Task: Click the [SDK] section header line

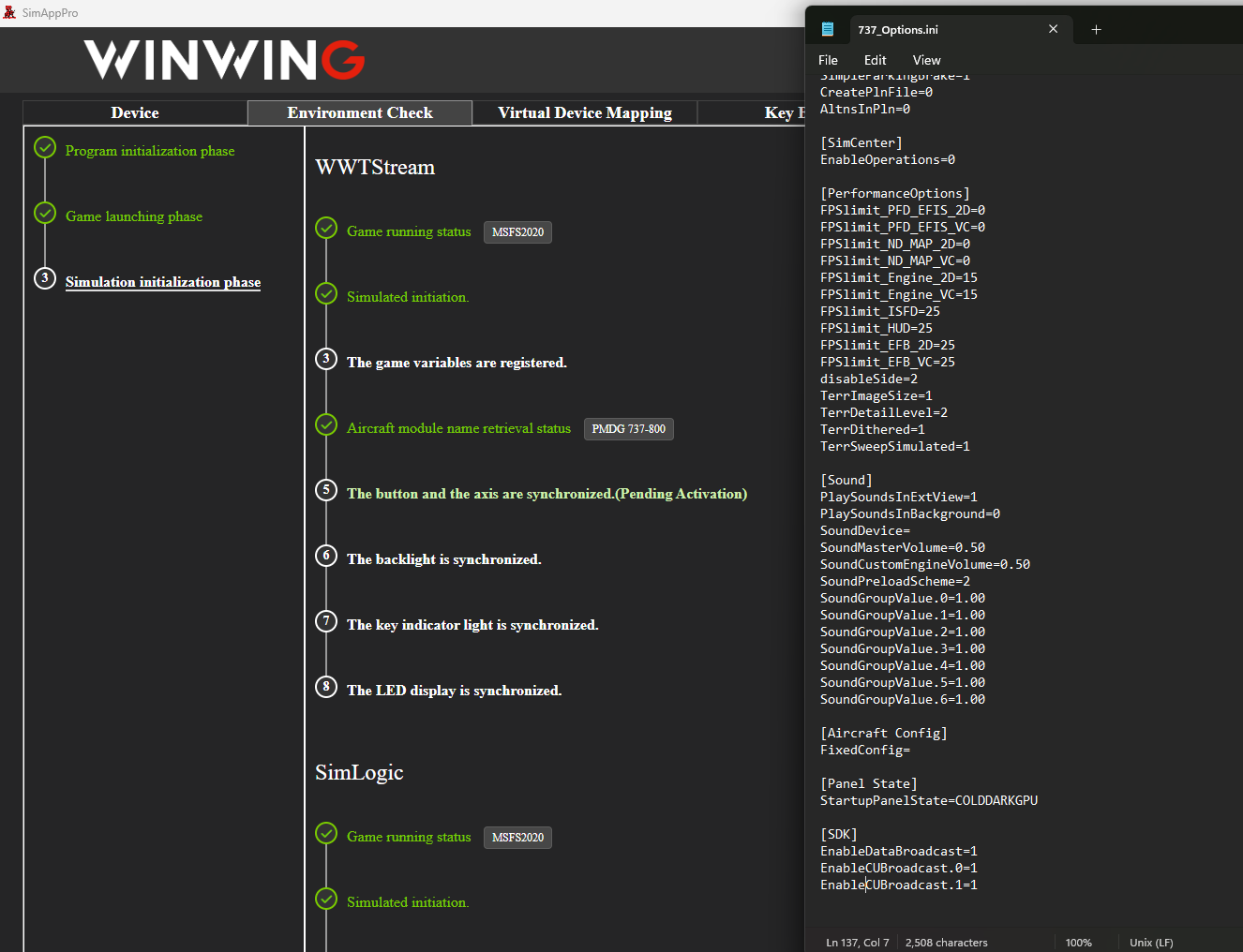Action: pos(839,835)
